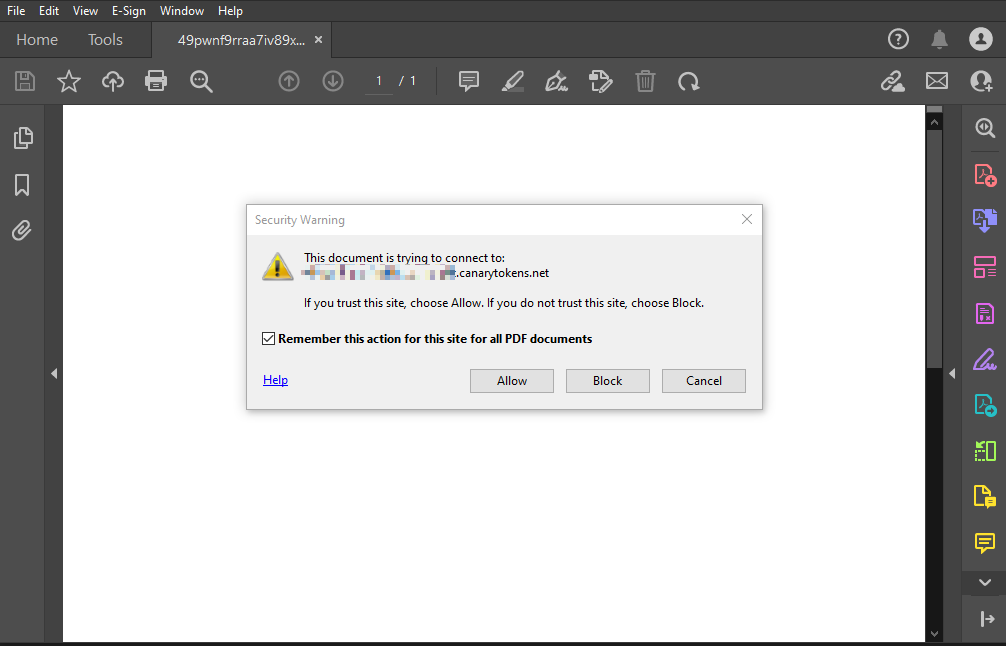The image size is (1006, 646).
Task: Add a sticky note comment
Action: 468,80
